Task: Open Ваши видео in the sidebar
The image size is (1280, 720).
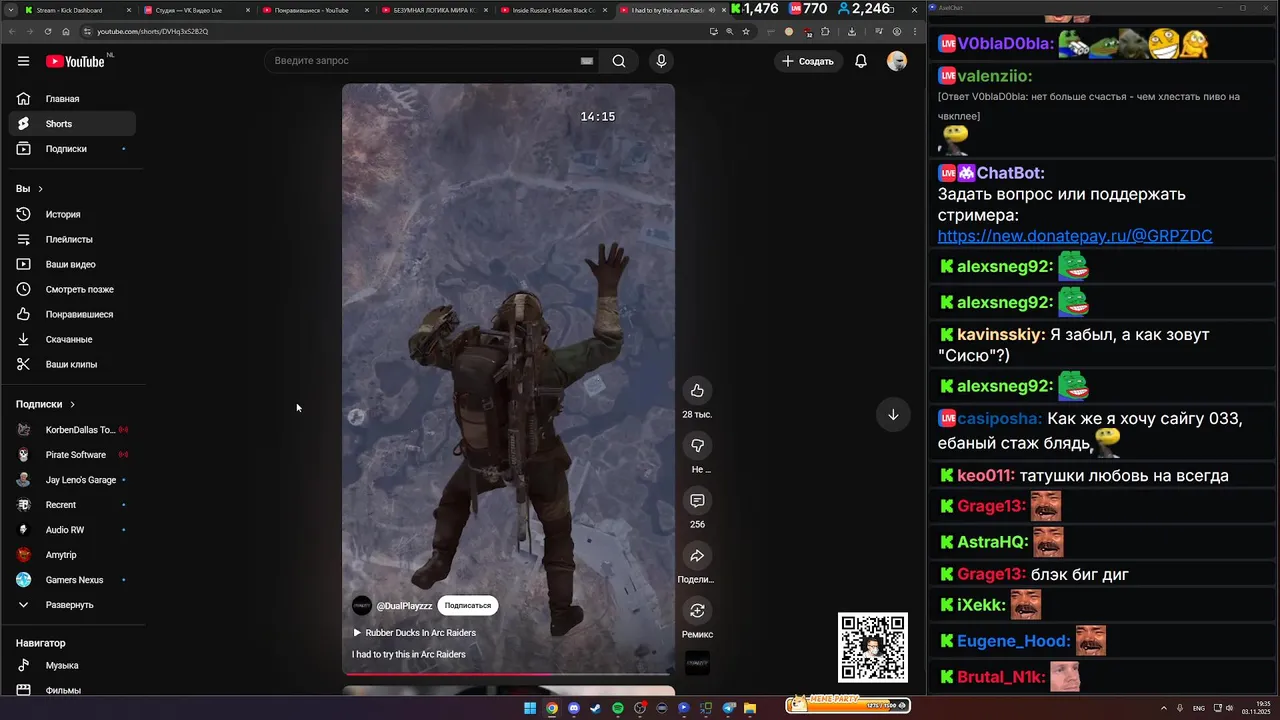Action: (72, 264)
